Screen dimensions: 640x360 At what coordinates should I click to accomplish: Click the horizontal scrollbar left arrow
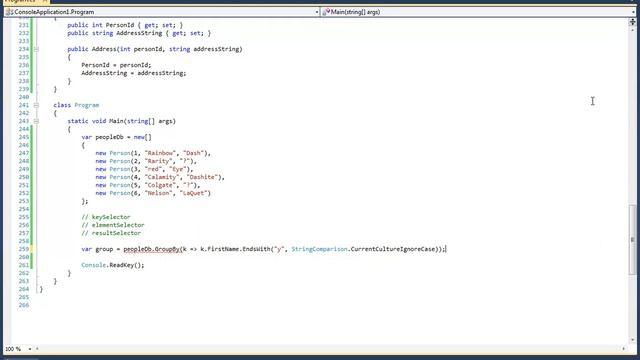[x=37, y=349]
